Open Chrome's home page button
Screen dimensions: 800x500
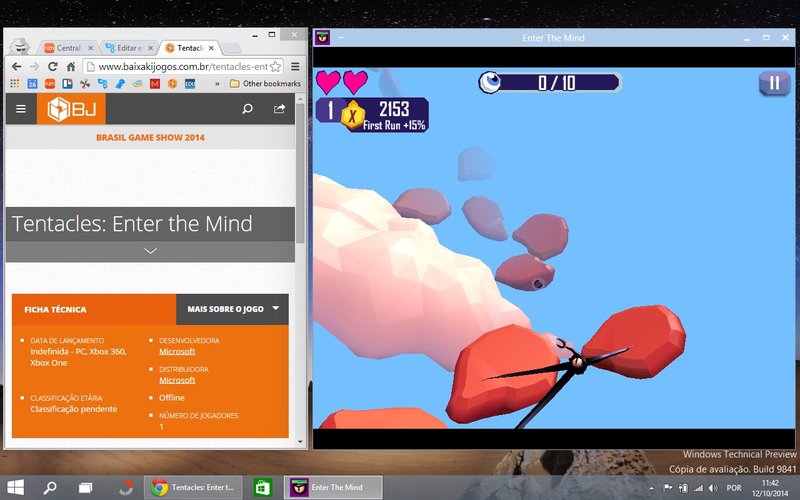[x=71, y=66]
